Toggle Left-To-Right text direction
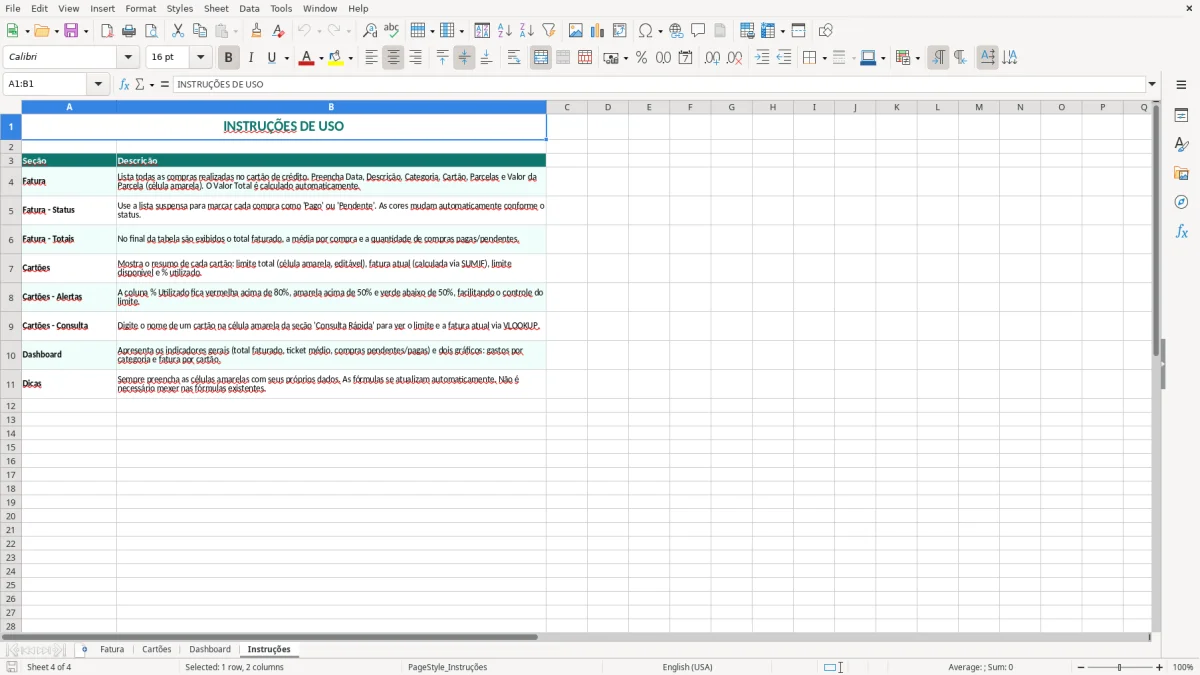Viewport: 1200px width, 675px height. pyautogui.click(x=938, y=58)
